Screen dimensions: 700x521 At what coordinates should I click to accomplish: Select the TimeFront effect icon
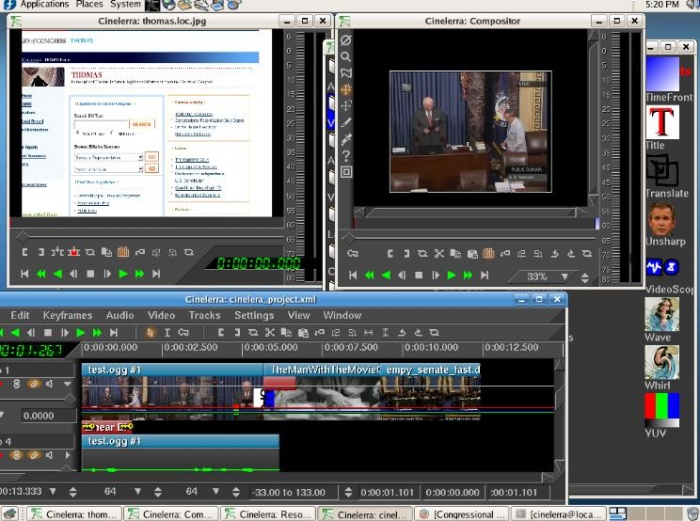pyautogui.click(x=662, y=75)
